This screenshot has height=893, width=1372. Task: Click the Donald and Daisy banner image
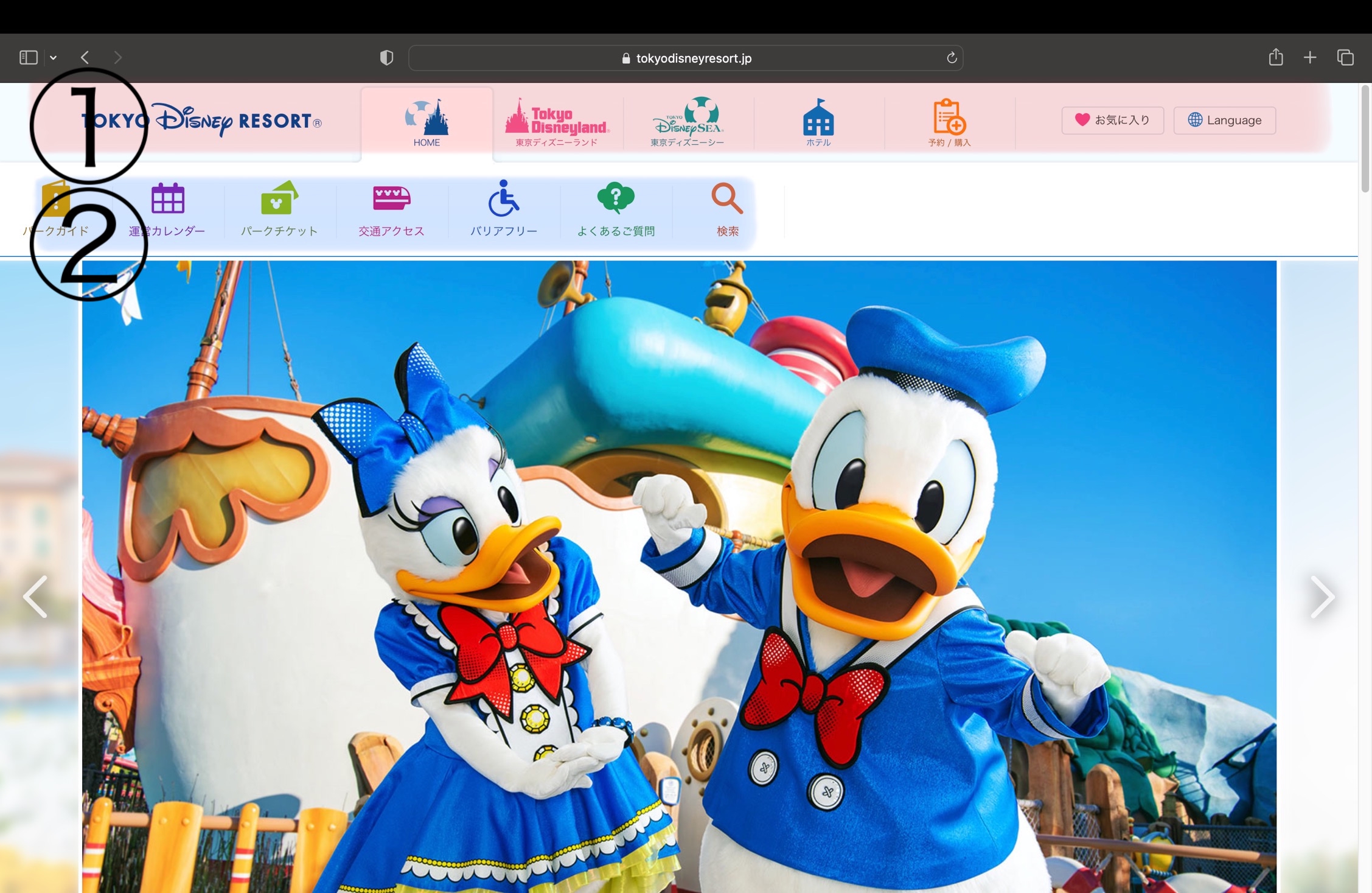(679, 576)
